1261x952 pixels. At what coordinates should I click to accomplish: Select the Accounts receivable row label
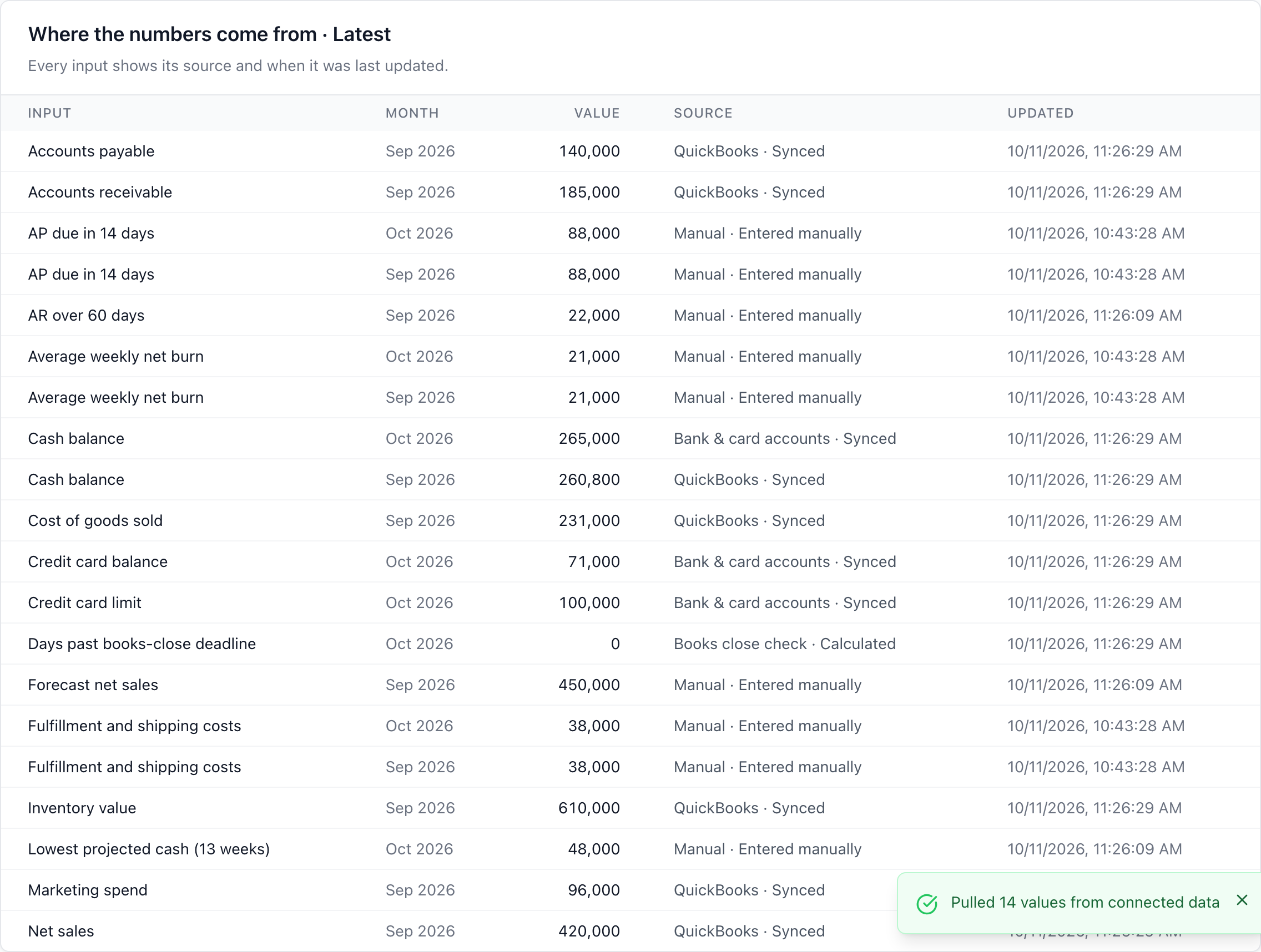click(100, 192)
